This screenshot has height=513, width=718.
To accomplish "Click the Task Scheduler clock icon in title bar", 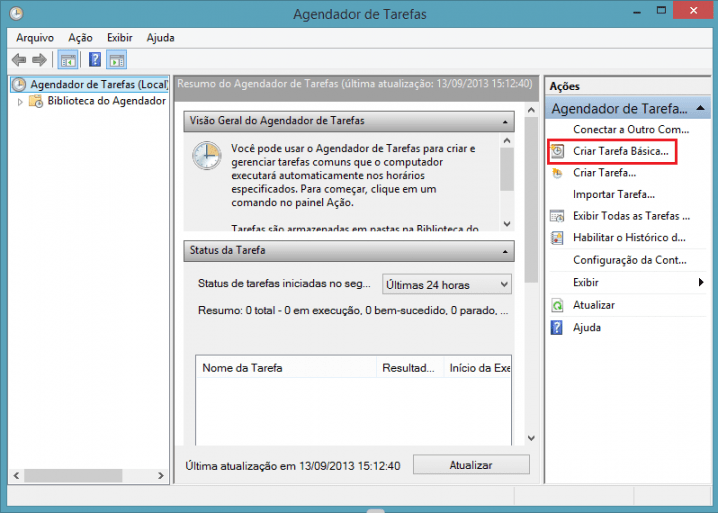I will [16, 13].
